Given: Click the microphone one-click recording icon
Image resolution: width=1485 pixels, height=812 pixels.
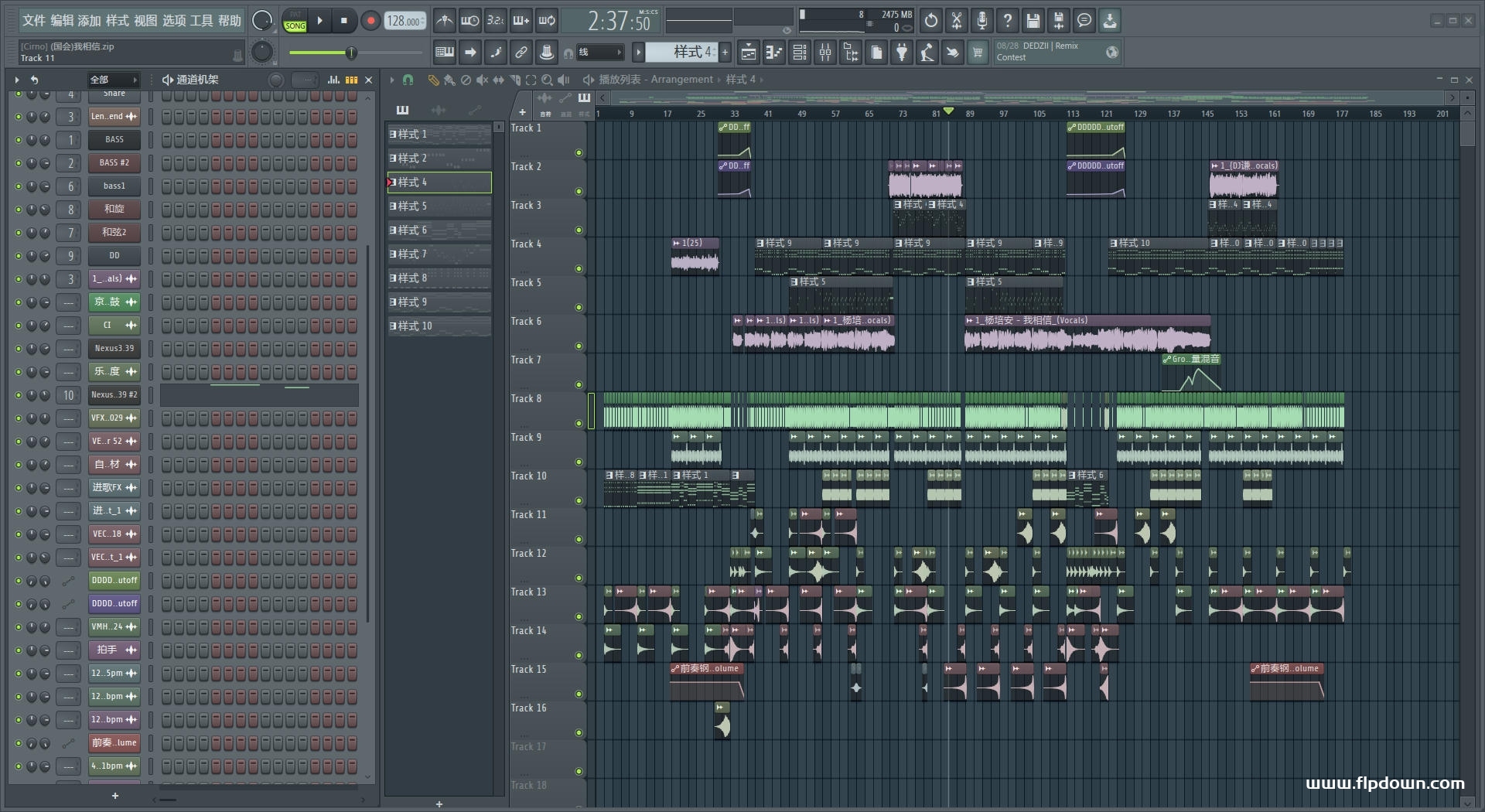Looking at the screenshot, I should [x=981, y=21].
